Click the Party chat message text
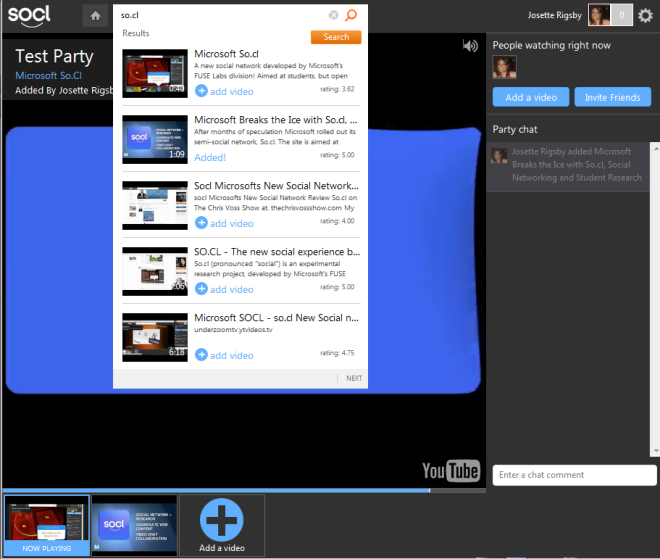The height and width of the screenshot is (559, 660). (577, 165)
